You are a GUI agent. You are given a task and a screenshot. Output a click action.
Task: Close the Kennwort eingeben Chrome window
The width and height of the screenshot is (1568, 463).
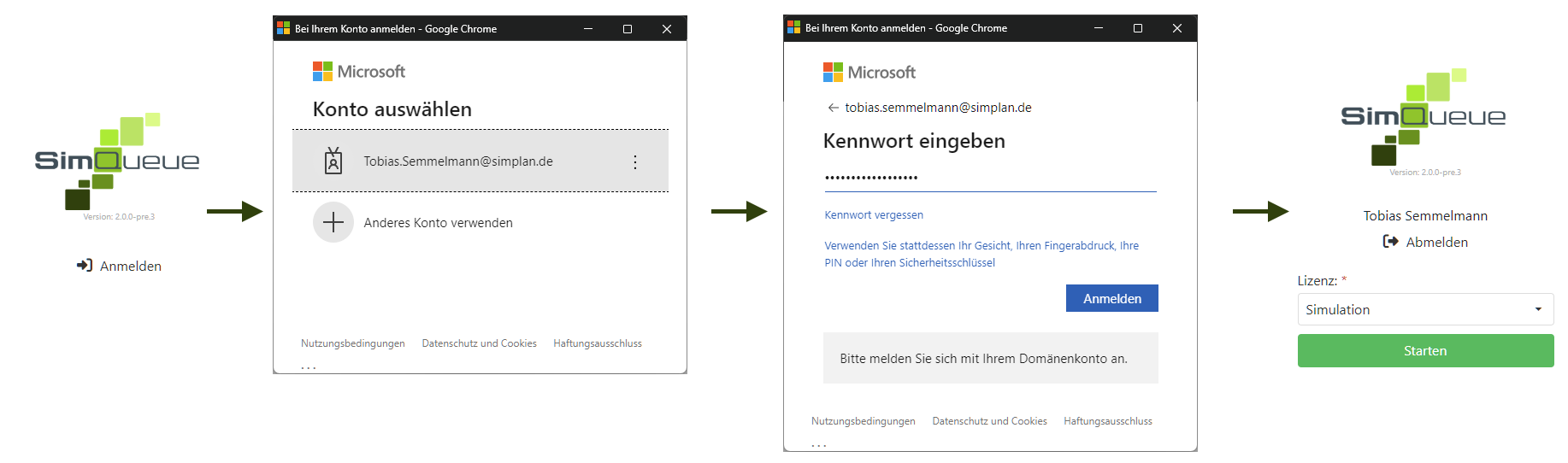pos(1177,28)
